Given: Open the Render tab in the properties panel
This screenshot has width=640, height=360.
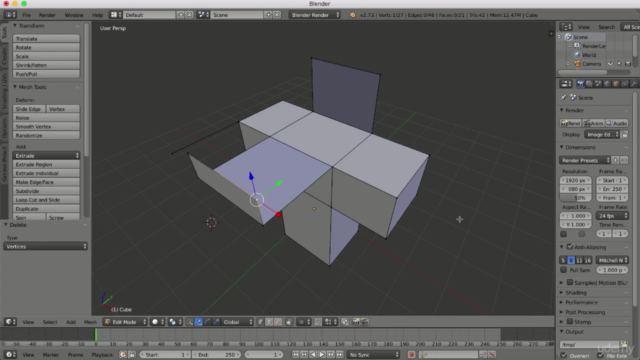Looking at the screenshot, I should click(x=580, y=84).
